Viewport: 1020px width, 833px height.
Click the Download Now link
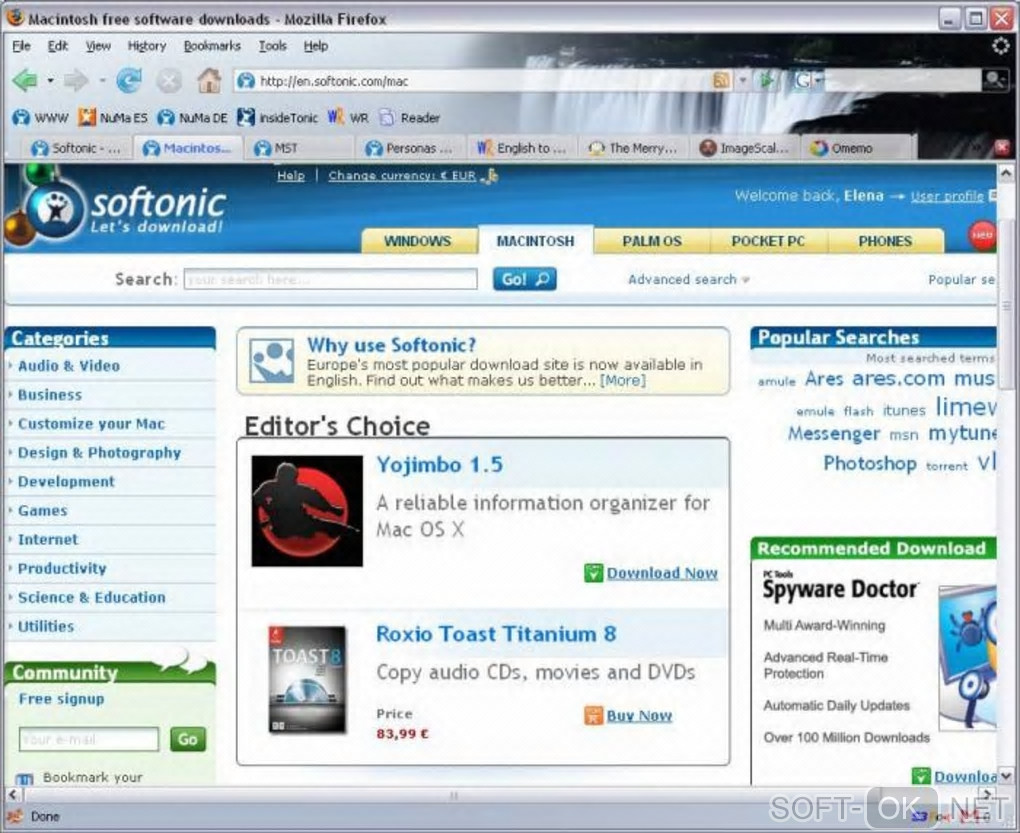(662, 573)
